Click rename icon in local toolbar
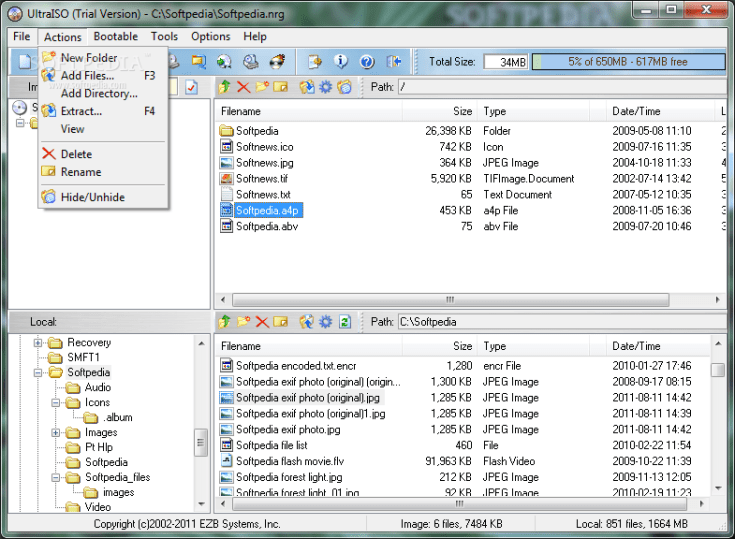The height and width of the screenshot is (539, 735). pyautogui.click(x=280, y=322)
